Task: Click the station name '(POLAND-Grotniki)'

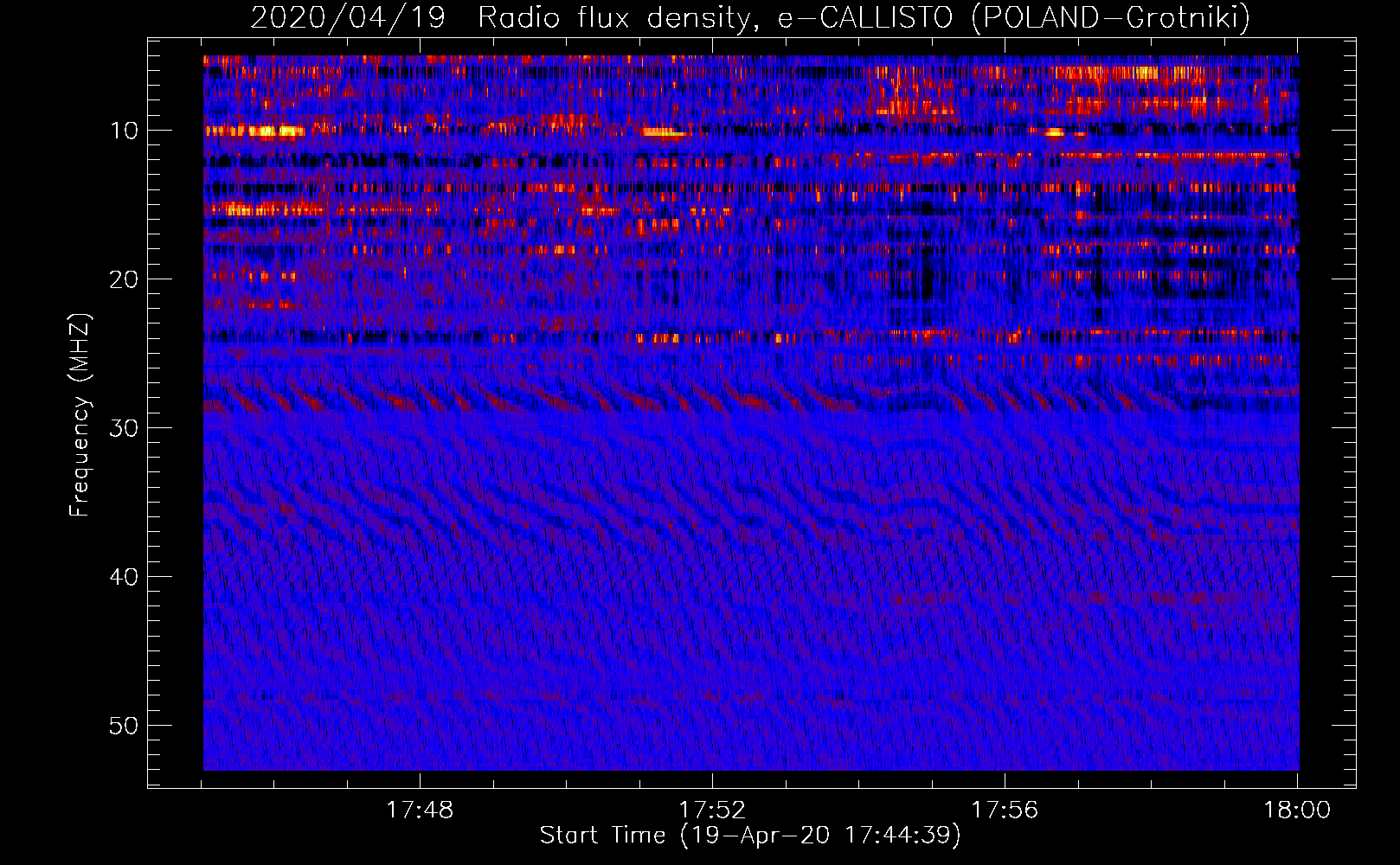Action: tap(1111, 17)
